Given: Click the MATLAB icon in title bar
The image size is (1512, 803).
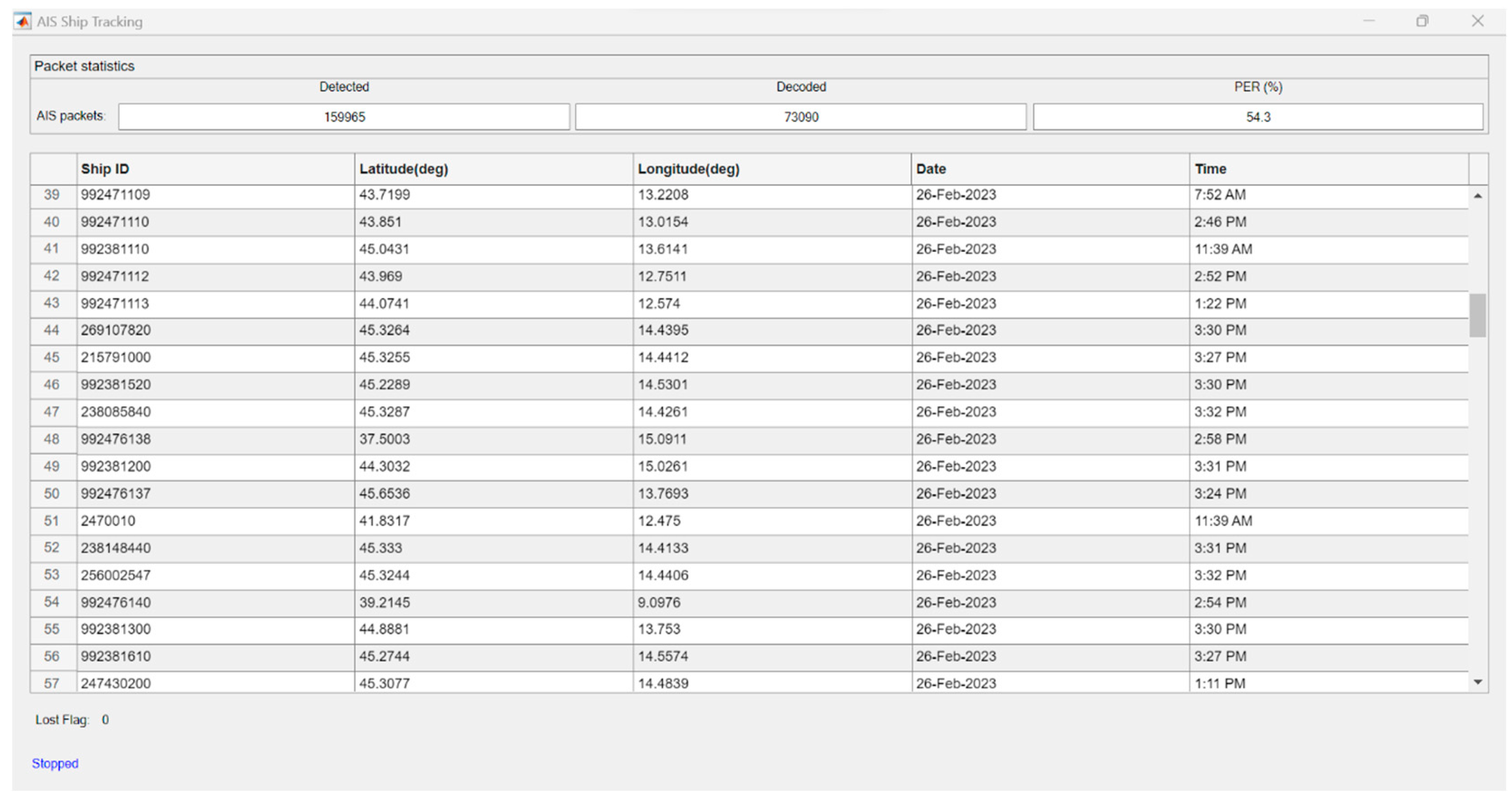Looking at the screenshot, I should [23, 22].
